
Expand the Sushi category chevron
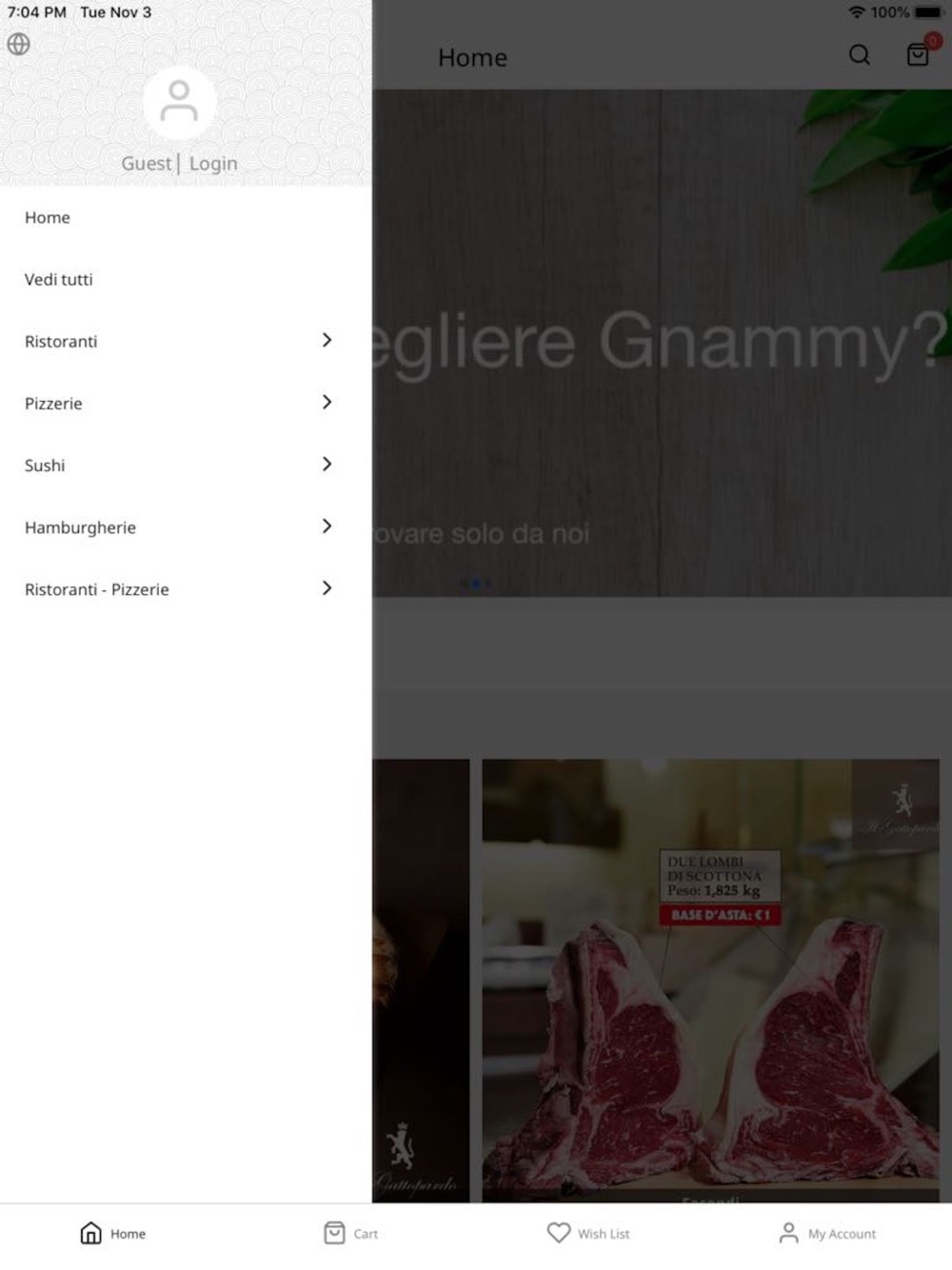click(x=327, y=464)
